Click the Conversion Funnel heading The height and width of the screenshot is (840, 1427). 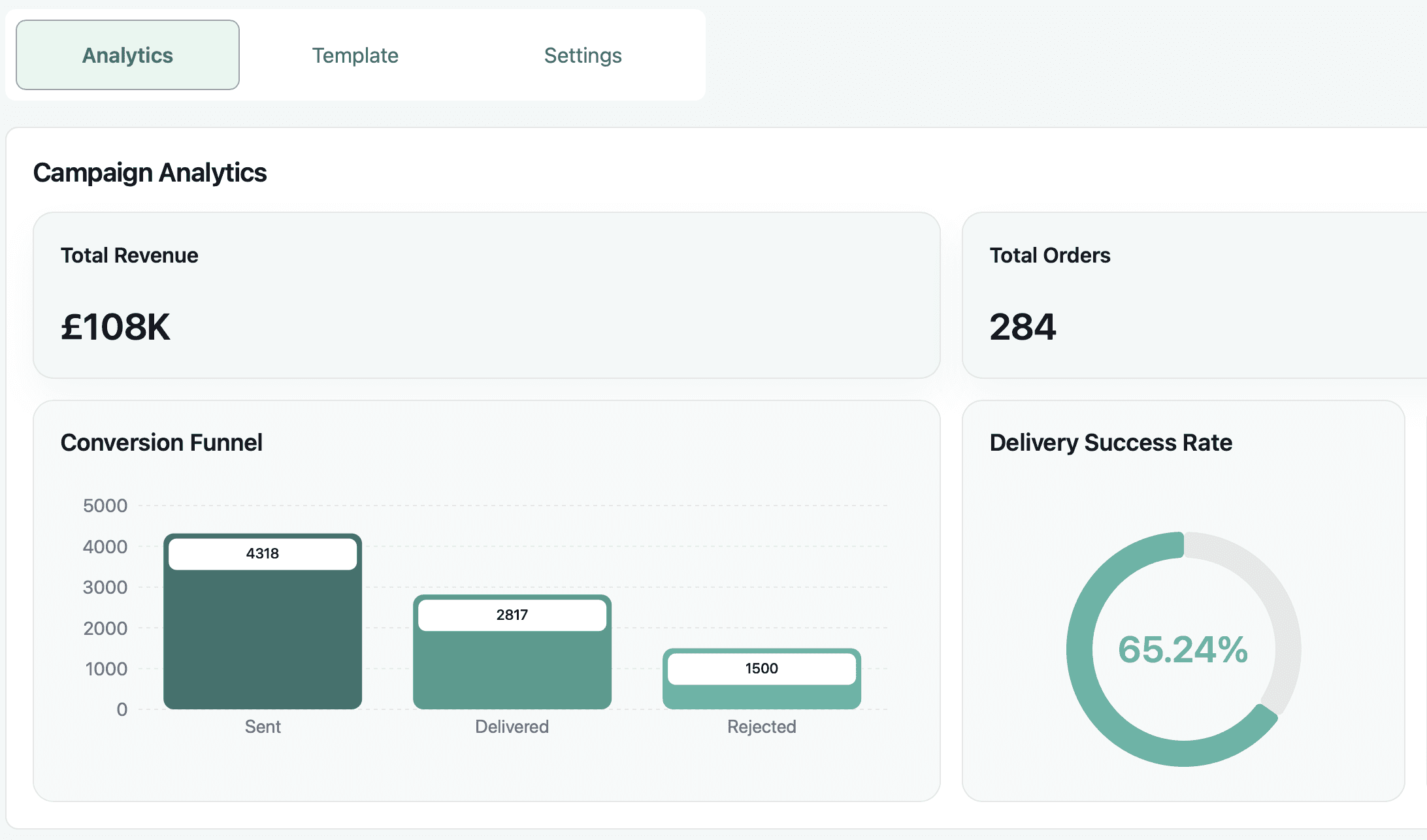coord(161,442)
